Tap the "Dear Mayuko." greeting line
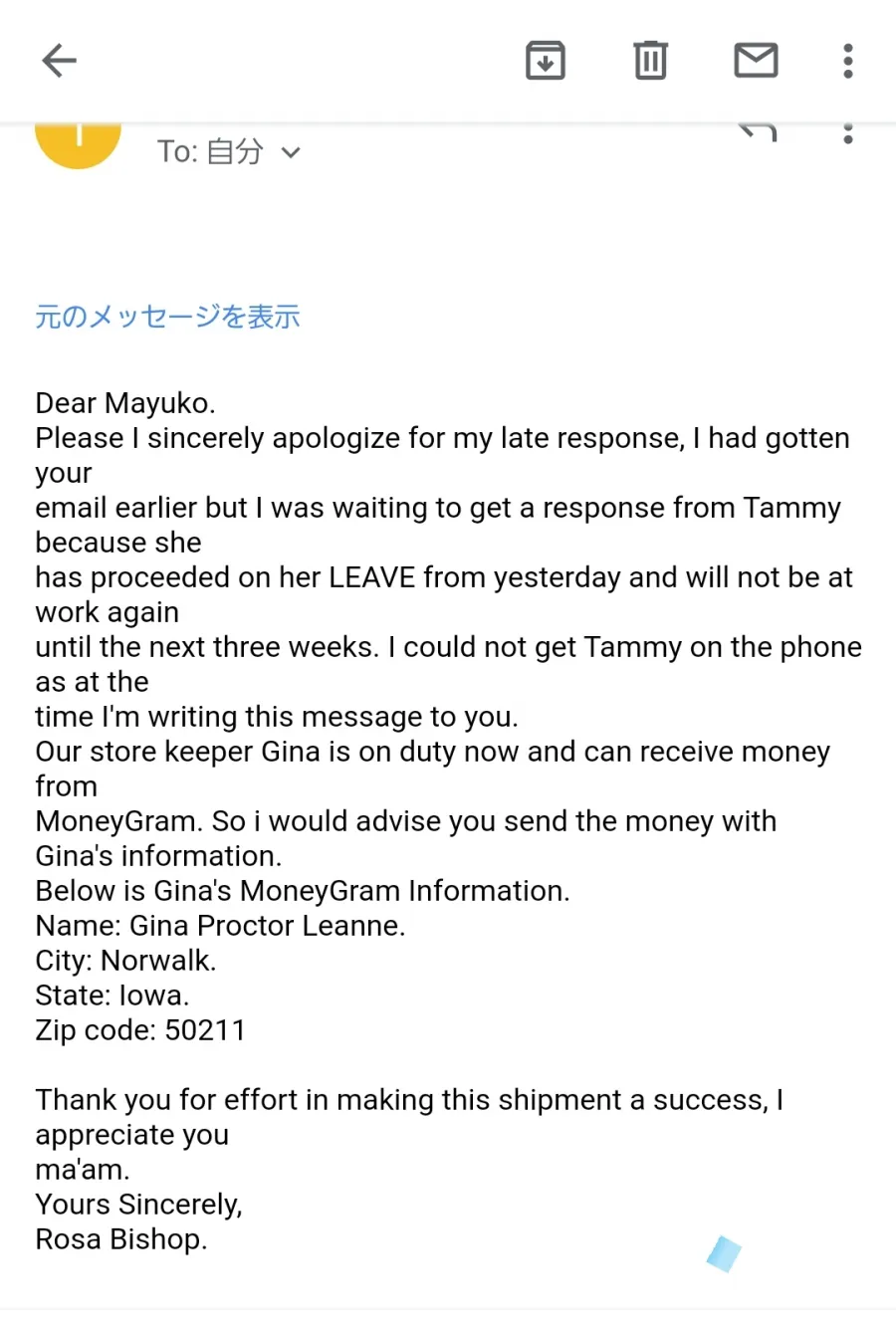The image size is (896, 1332). (125, 403)
